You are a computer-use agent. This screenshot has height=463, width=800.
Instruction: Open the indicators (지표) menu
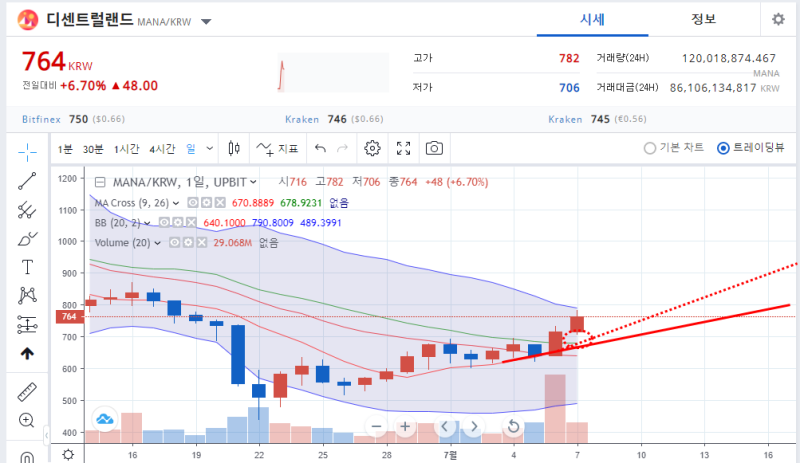(x=277, y=149)
